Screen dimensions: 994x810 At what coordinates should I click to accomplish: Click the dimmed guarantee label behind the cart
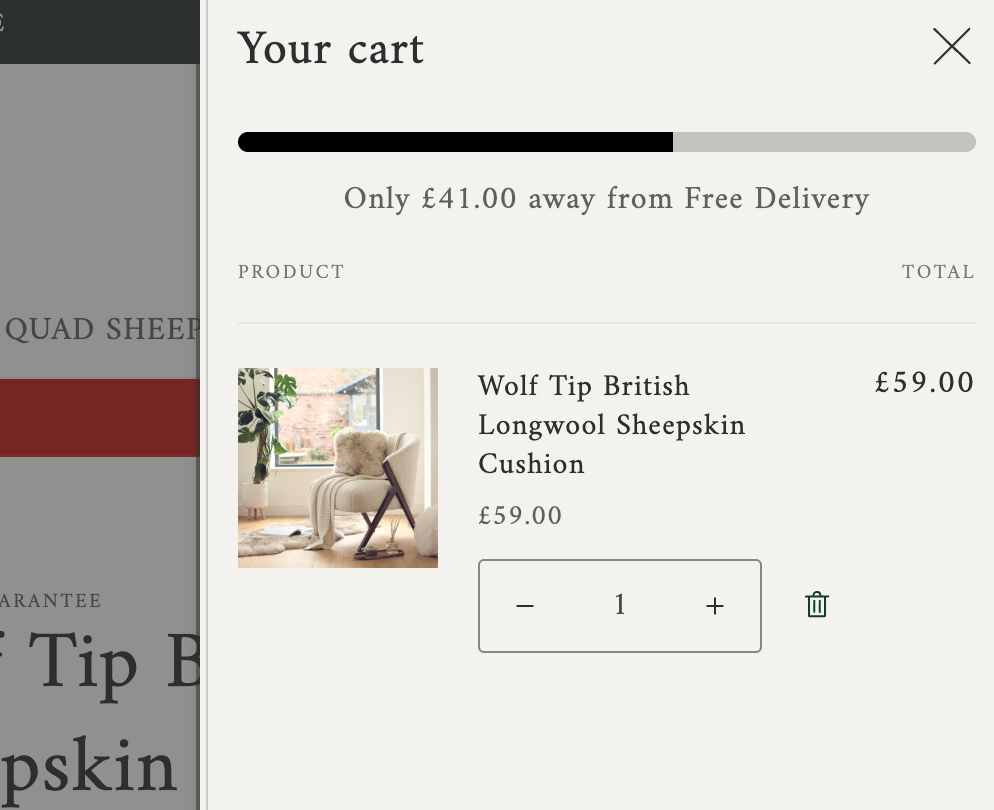click(50, 601)
